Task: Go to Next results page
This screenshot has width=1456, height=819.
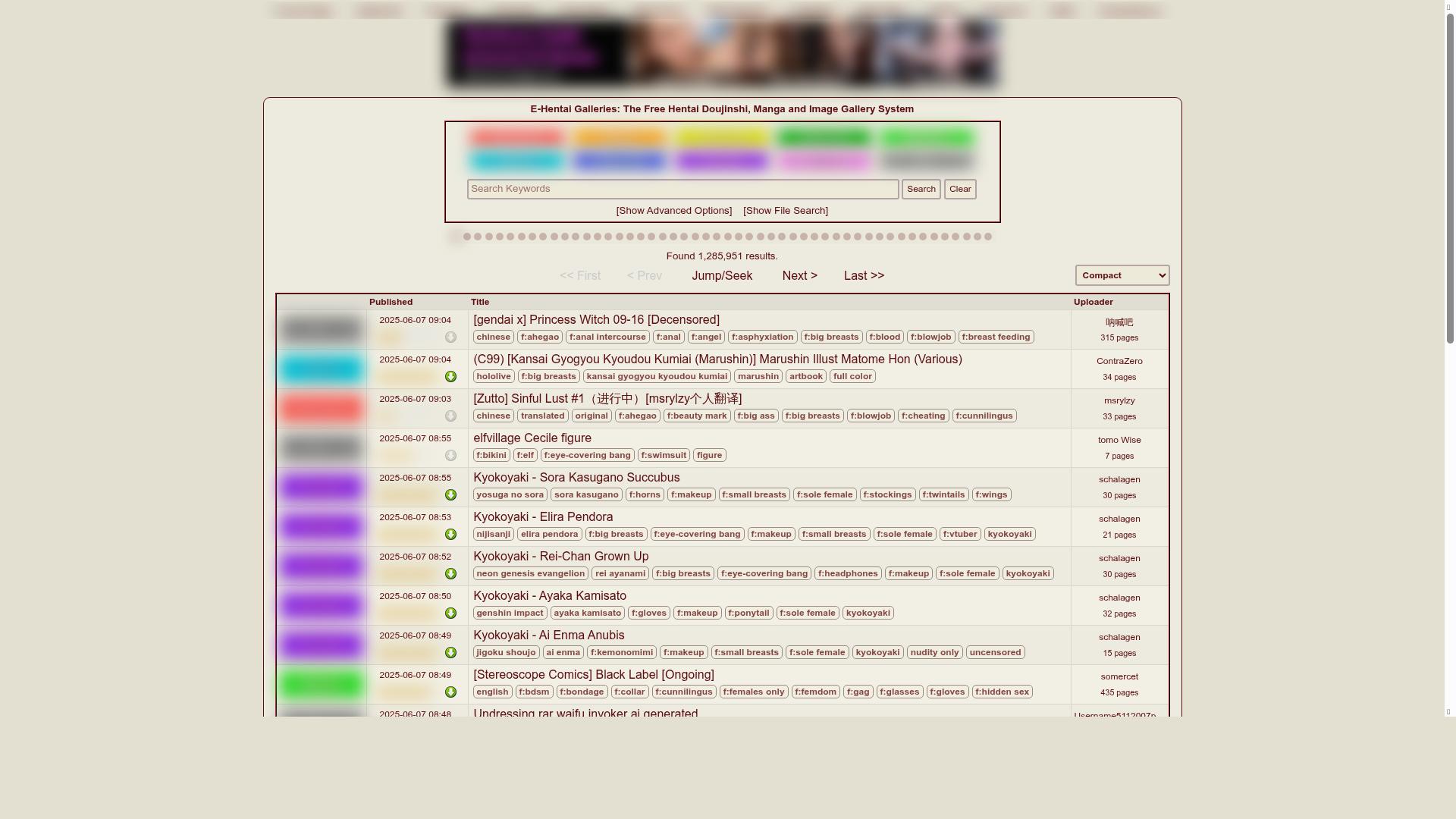Action: 799,276
